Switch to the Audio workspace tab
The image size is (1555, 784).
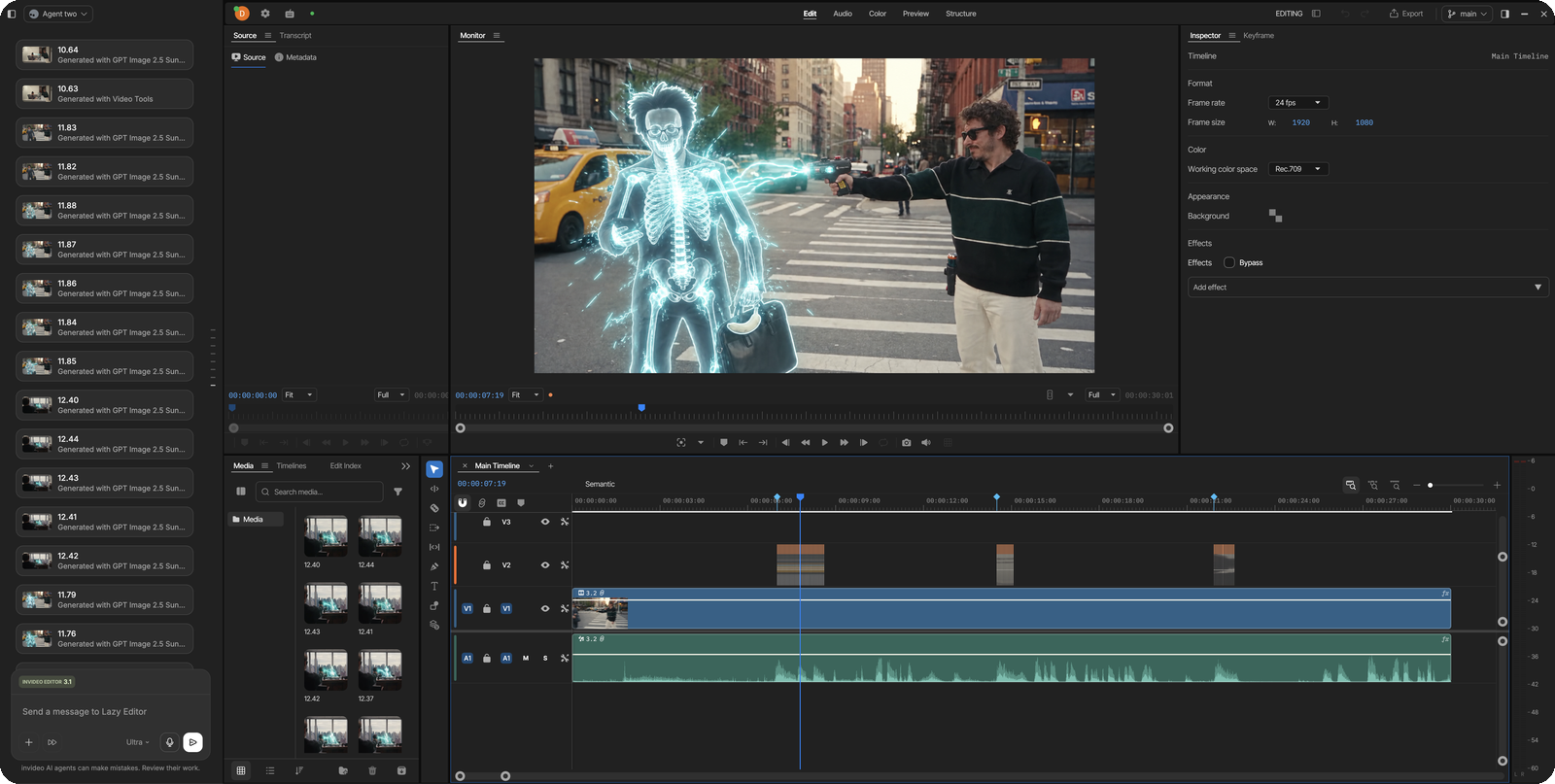point(843,14)
